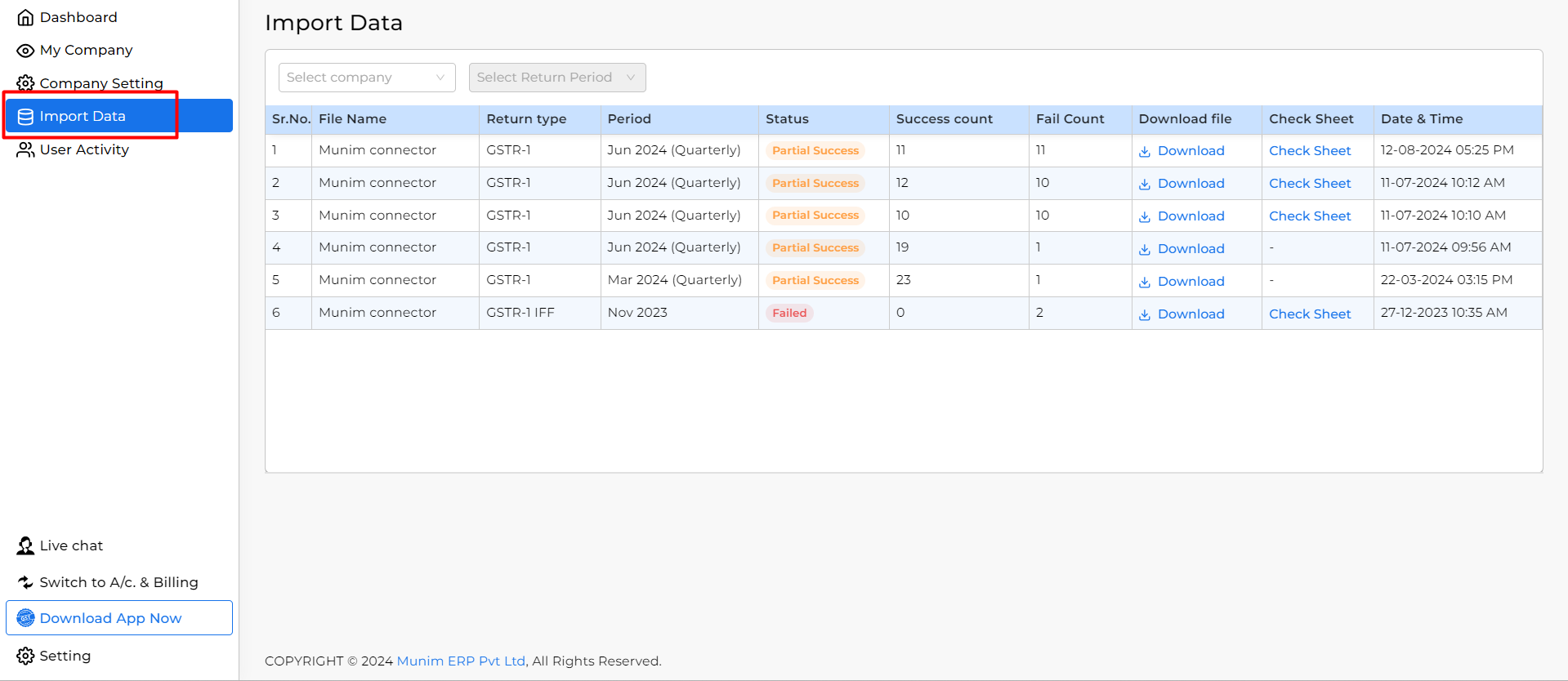
Task: Download file for Mar 2024 import
Action: [1191, 282]
